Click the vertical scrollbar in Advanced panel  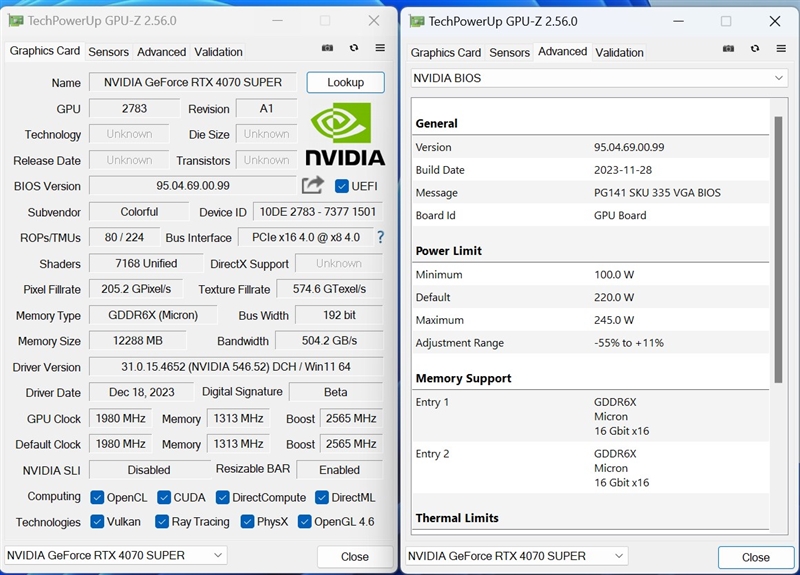coord(778,249)
